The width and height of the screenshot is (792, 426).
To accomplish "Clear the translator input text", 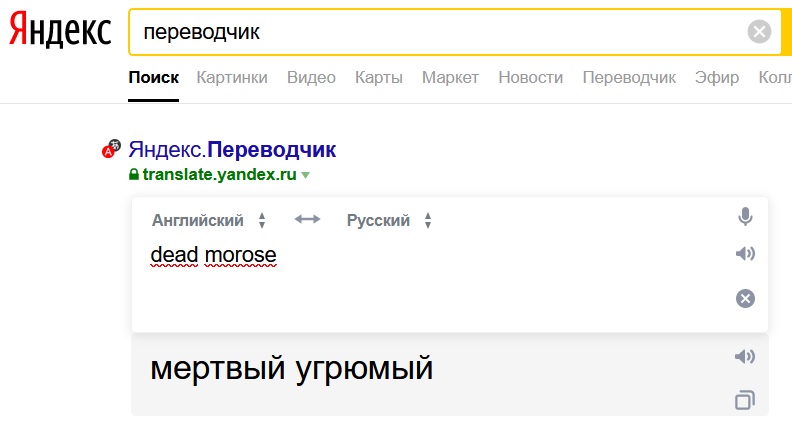I will (745, 298).
